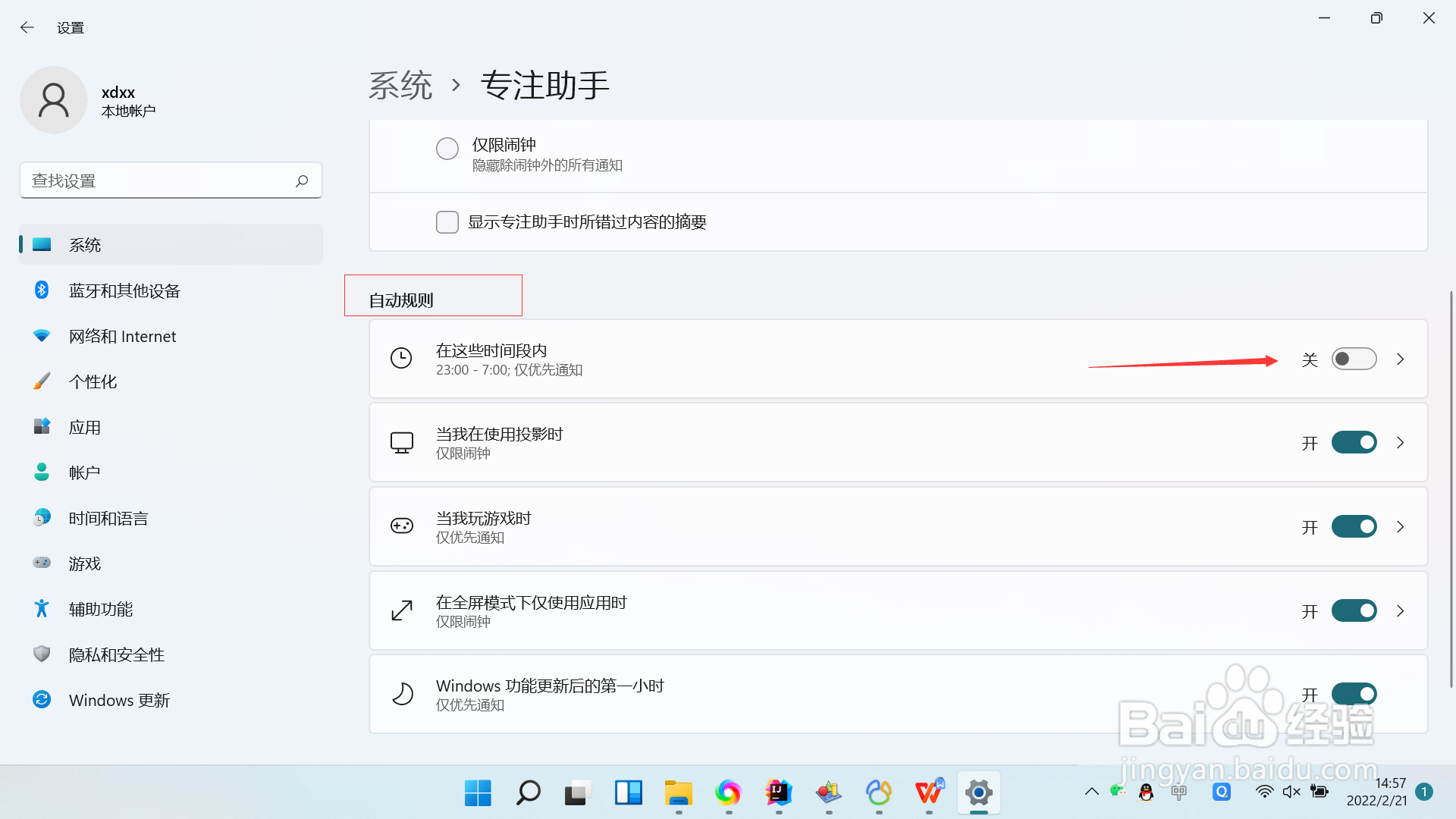
Task: Open Windows 更新 settings
Action: pyautogui.click(x=119, y=699)
